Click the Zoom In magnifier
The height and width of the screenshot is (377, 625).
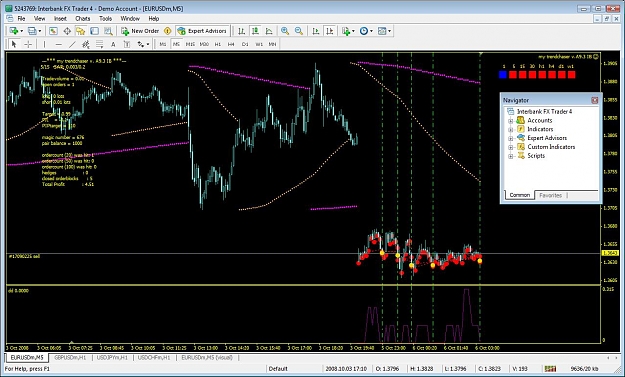(x=285, y=31)
